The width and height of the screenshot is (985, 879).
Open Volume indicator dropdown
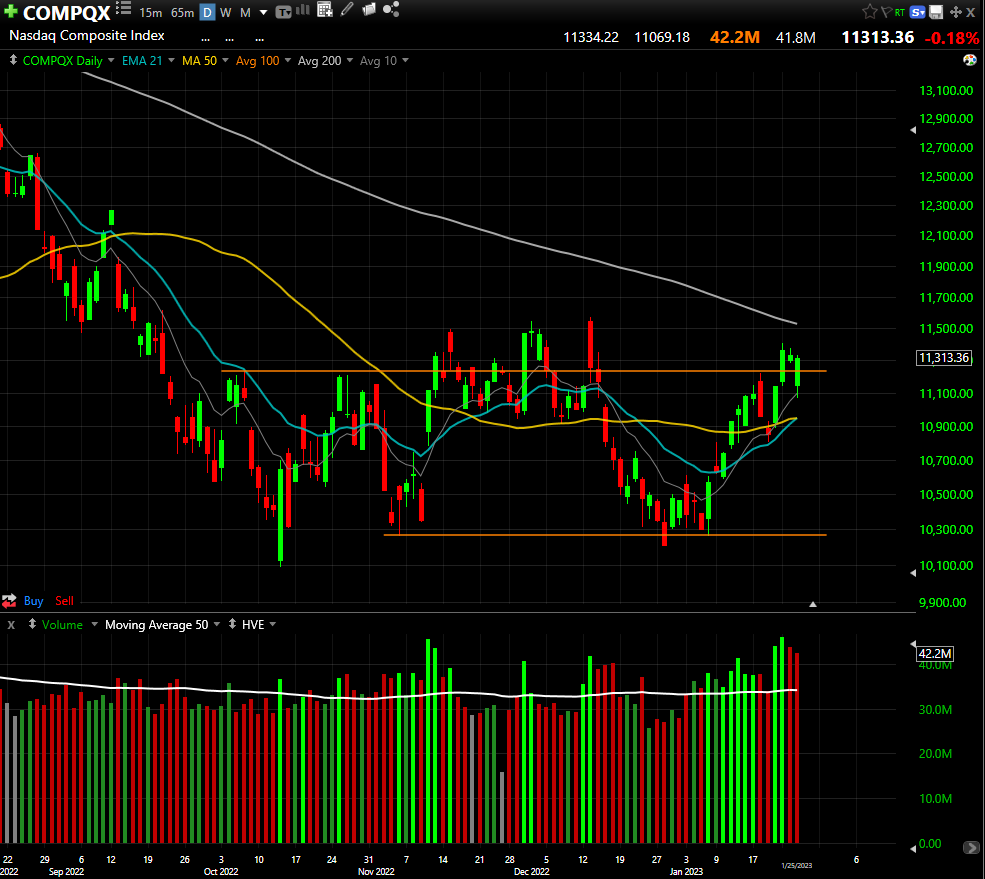(95, 624)
